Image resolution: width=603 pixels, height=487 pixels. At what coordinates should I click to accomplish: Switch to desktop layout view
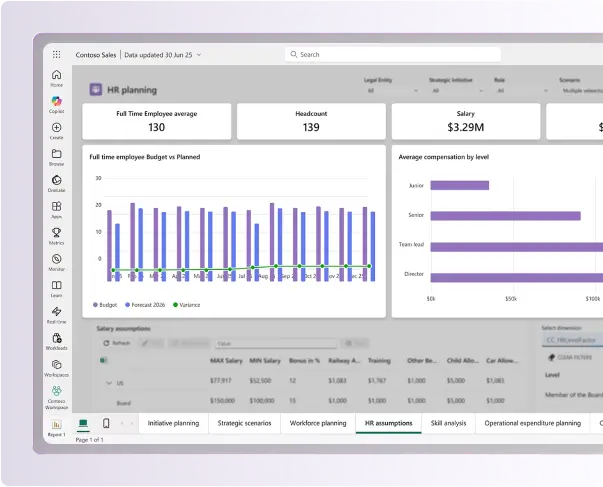click(x=83, y=424)
